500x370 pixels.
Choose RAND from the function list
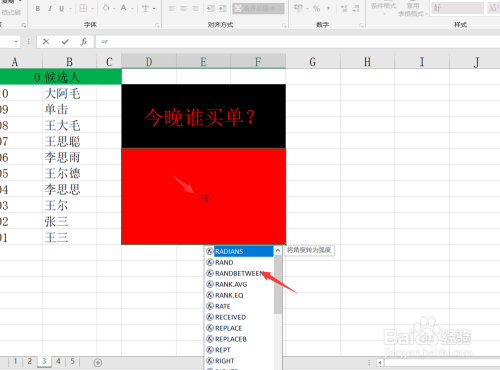(240, 262)
